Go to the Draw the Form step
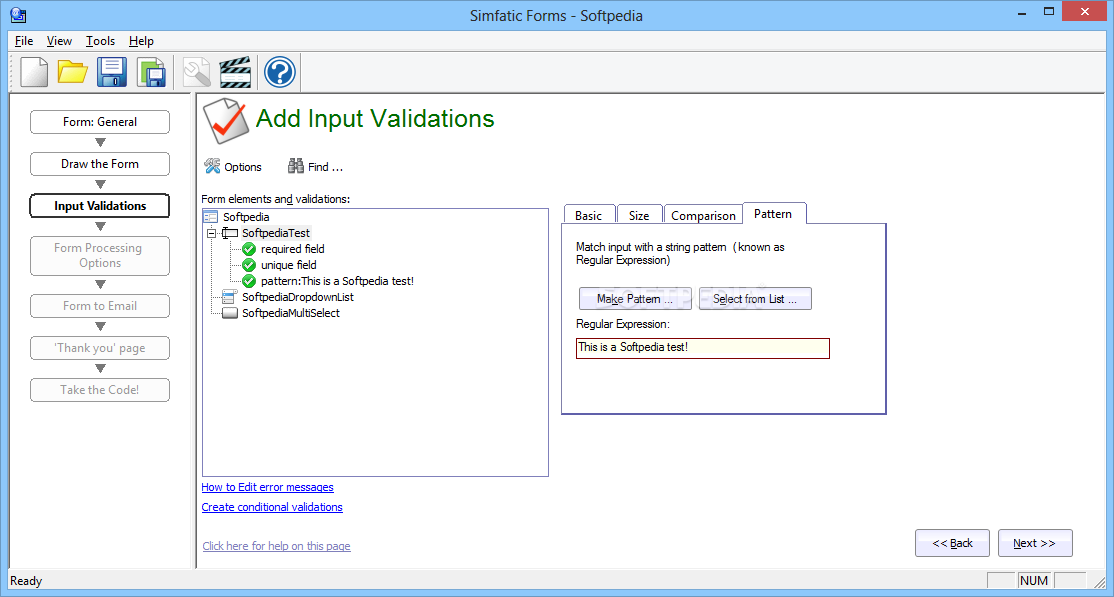The width and height of the screenshot is (1114, 597). pos(100,163)
